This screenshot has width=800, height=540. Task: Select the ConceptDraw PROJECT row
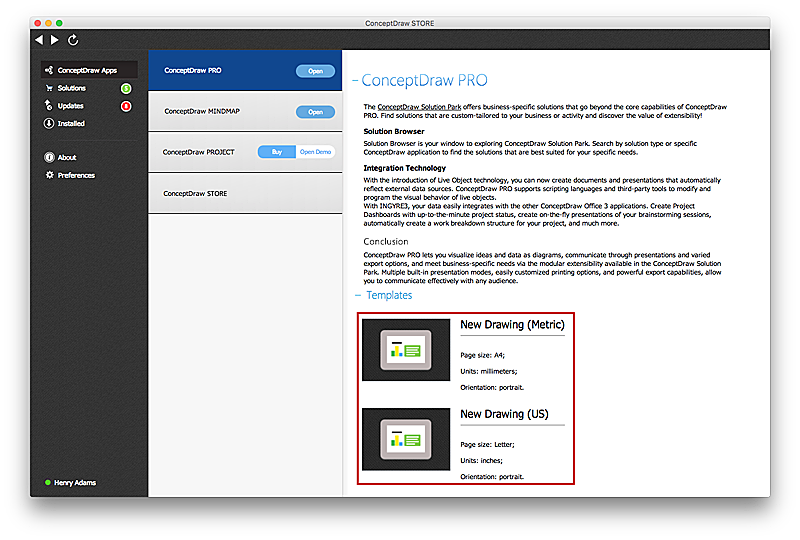click(x=245, y=152)
